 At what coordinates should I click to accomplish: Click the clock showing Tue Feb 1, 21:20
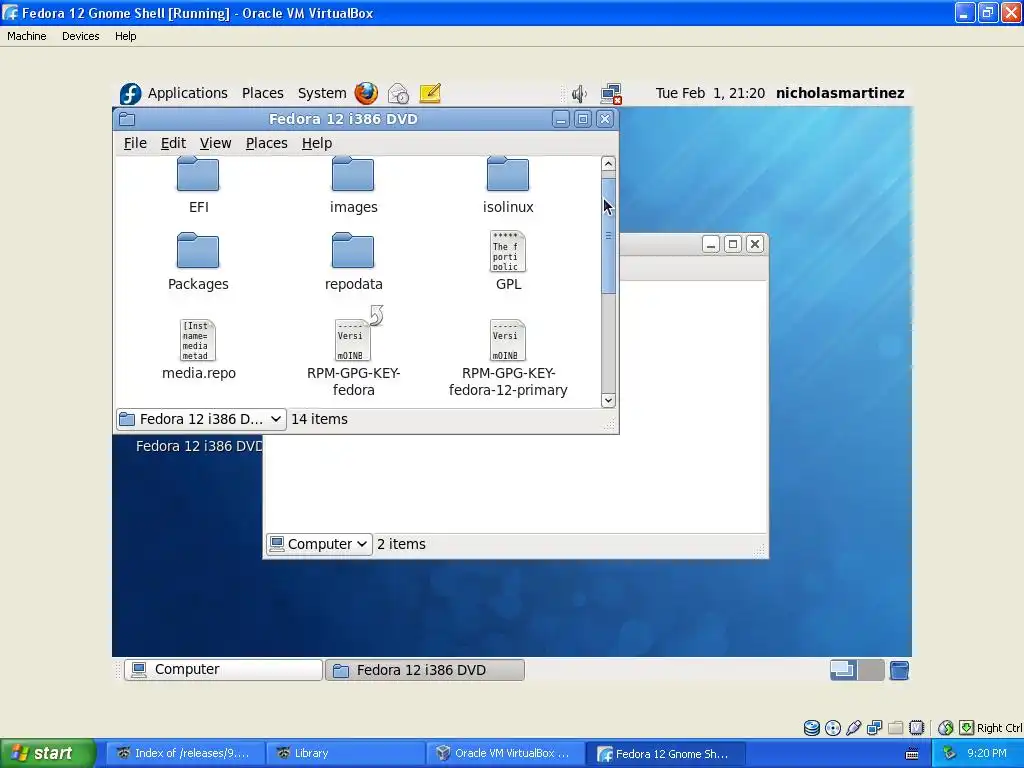[x=710, y=93]
